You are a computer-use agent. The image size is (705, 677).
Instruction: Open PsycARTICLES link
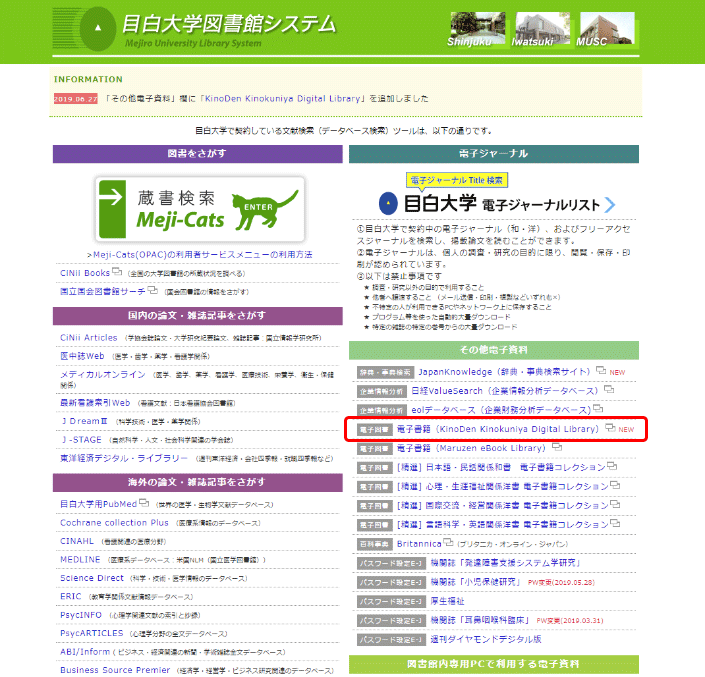[x=92, y=633]
